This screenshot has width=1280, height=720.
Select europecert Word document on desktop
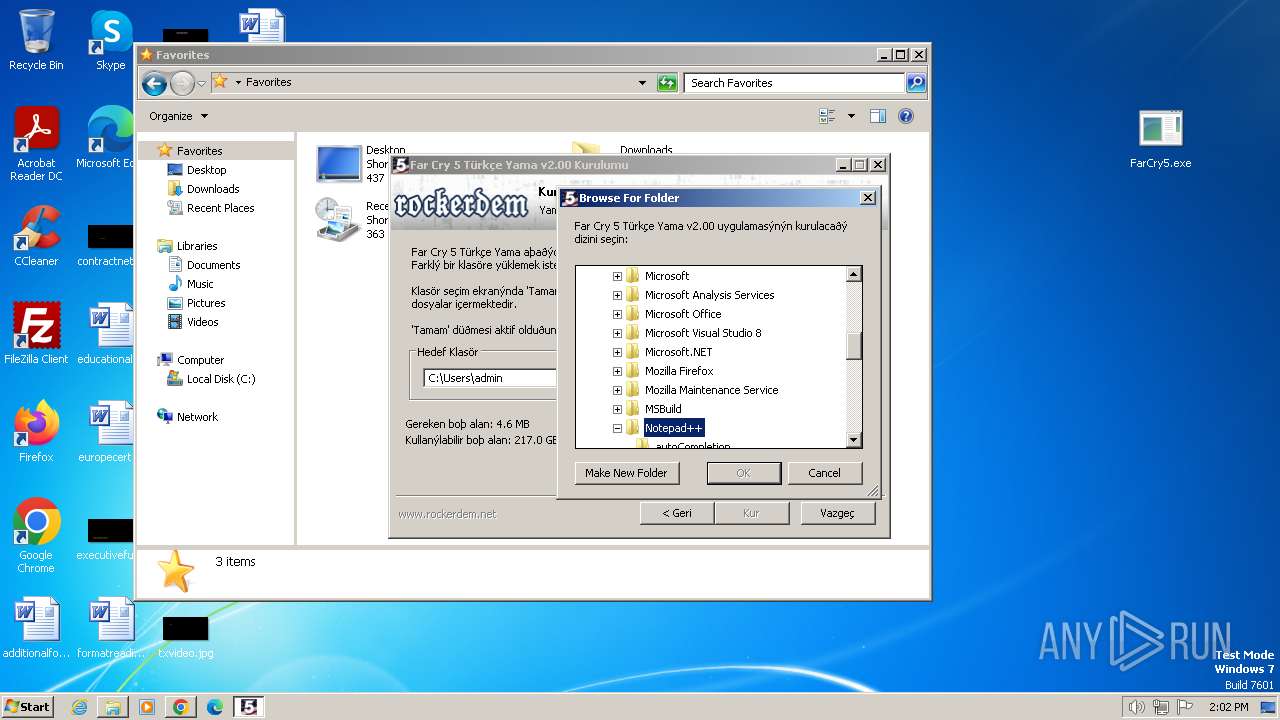pyautogui.click(x=108, y=432)
